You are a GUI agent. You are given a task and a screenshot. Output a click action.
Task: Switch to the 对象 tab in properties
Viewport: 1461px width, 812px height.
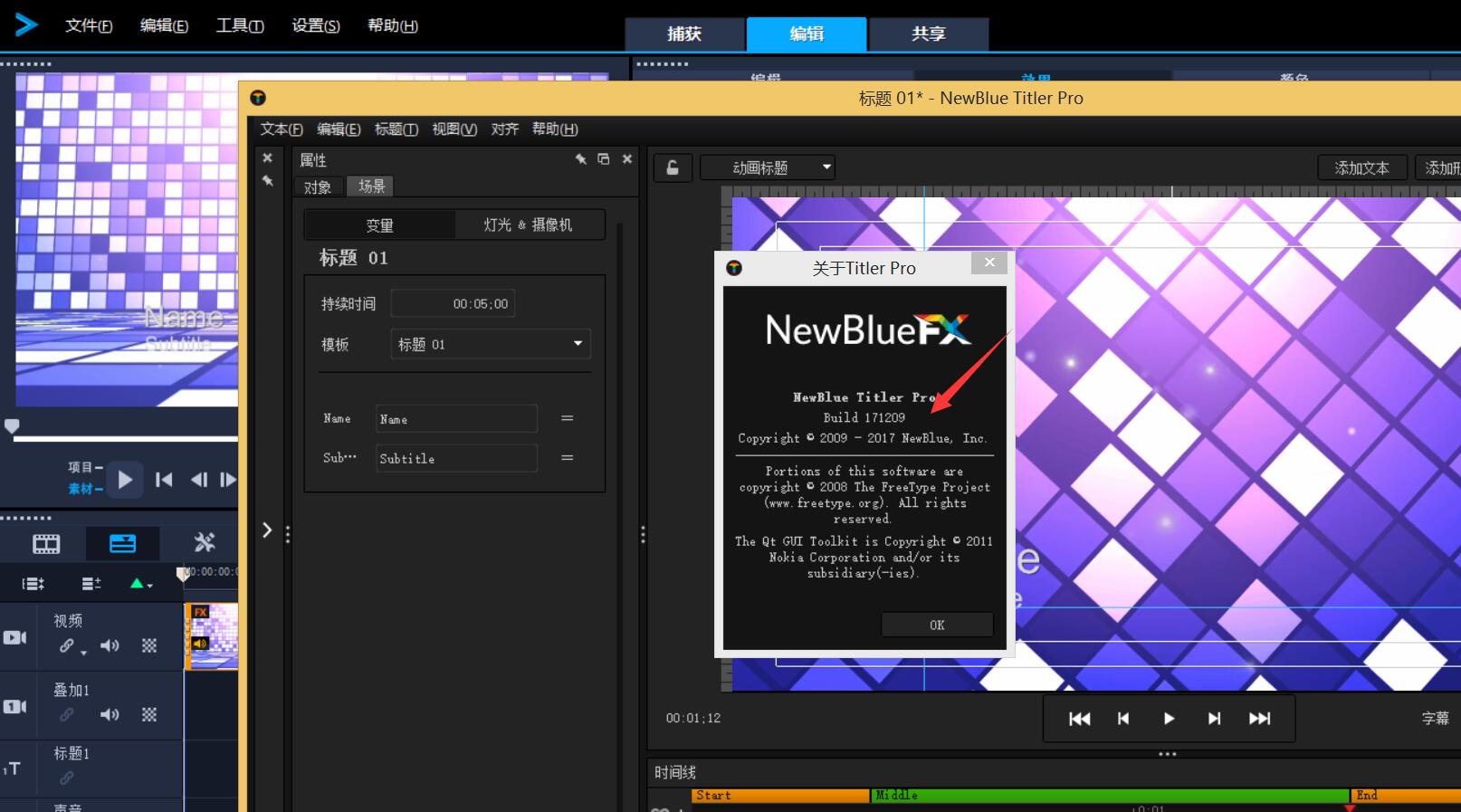pos(318,187)
